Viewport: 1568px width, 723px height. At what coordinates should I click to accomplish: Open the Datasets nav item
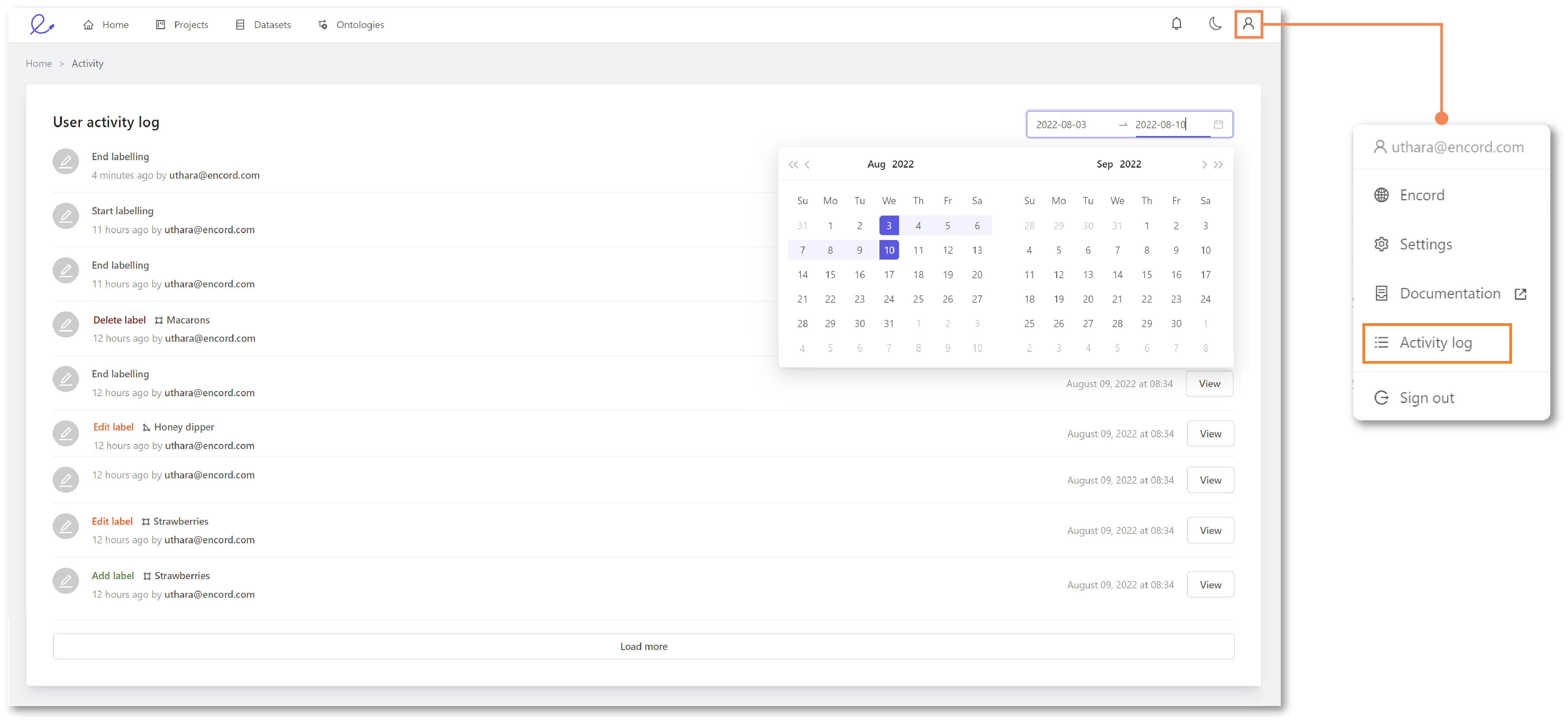[x=264, y=24]
